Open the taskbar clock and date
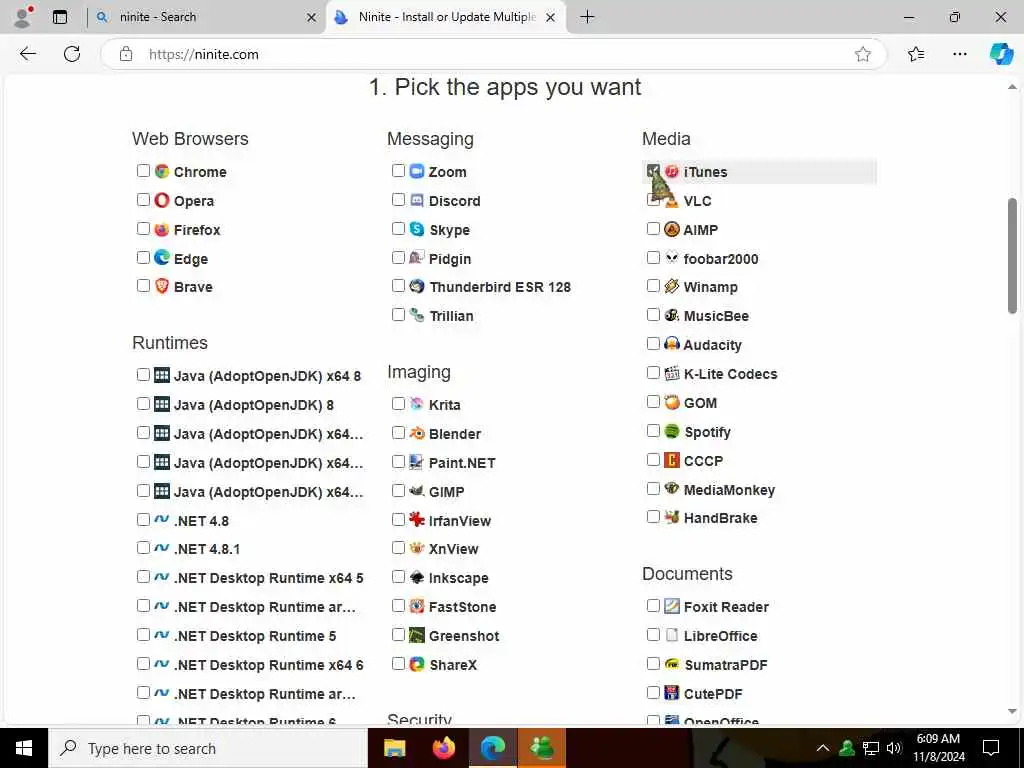Viewport: 1024px width, 768px height. tap(938, 748)
